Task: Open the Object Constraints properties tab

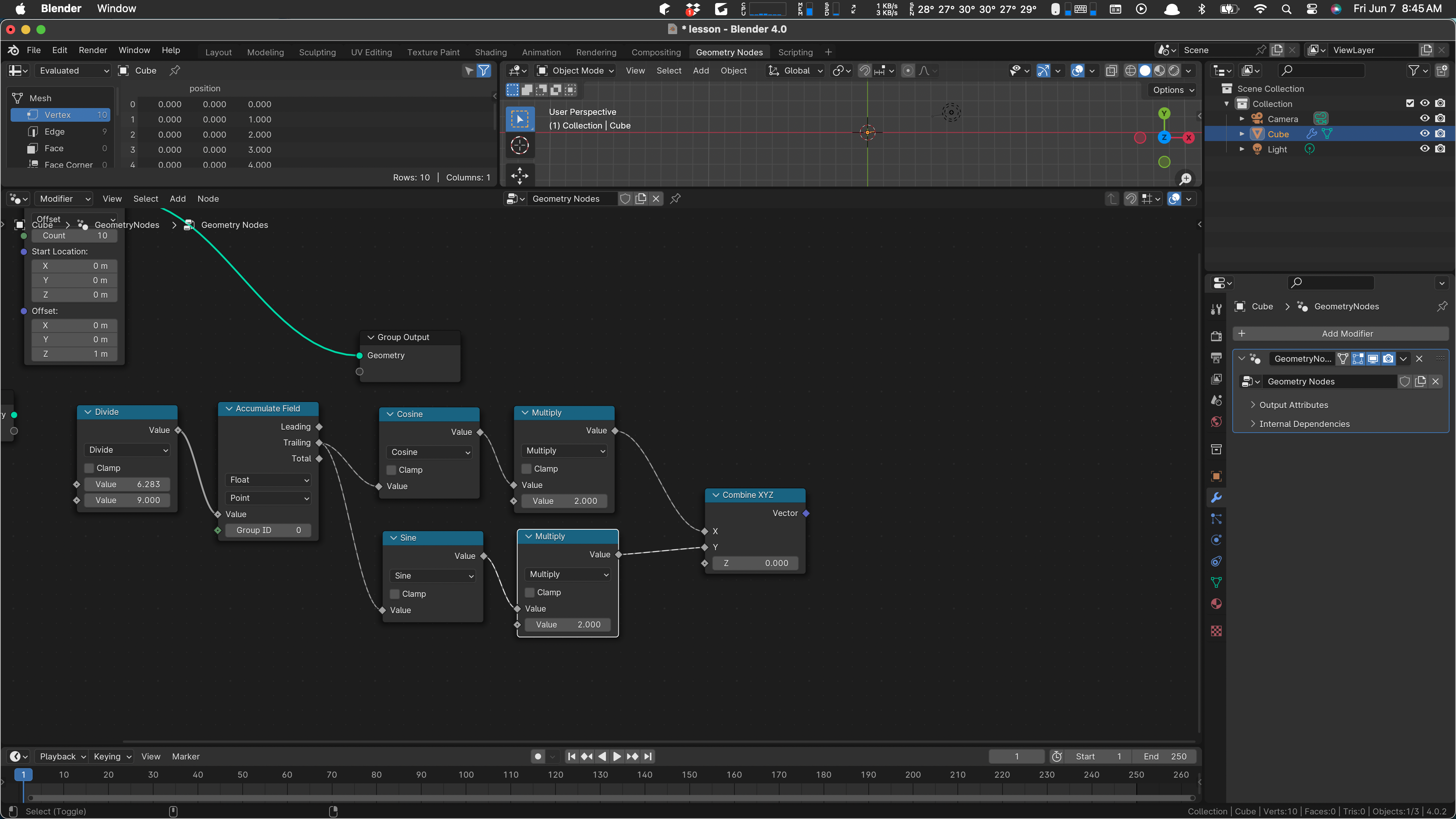Action: point(1216,561)
